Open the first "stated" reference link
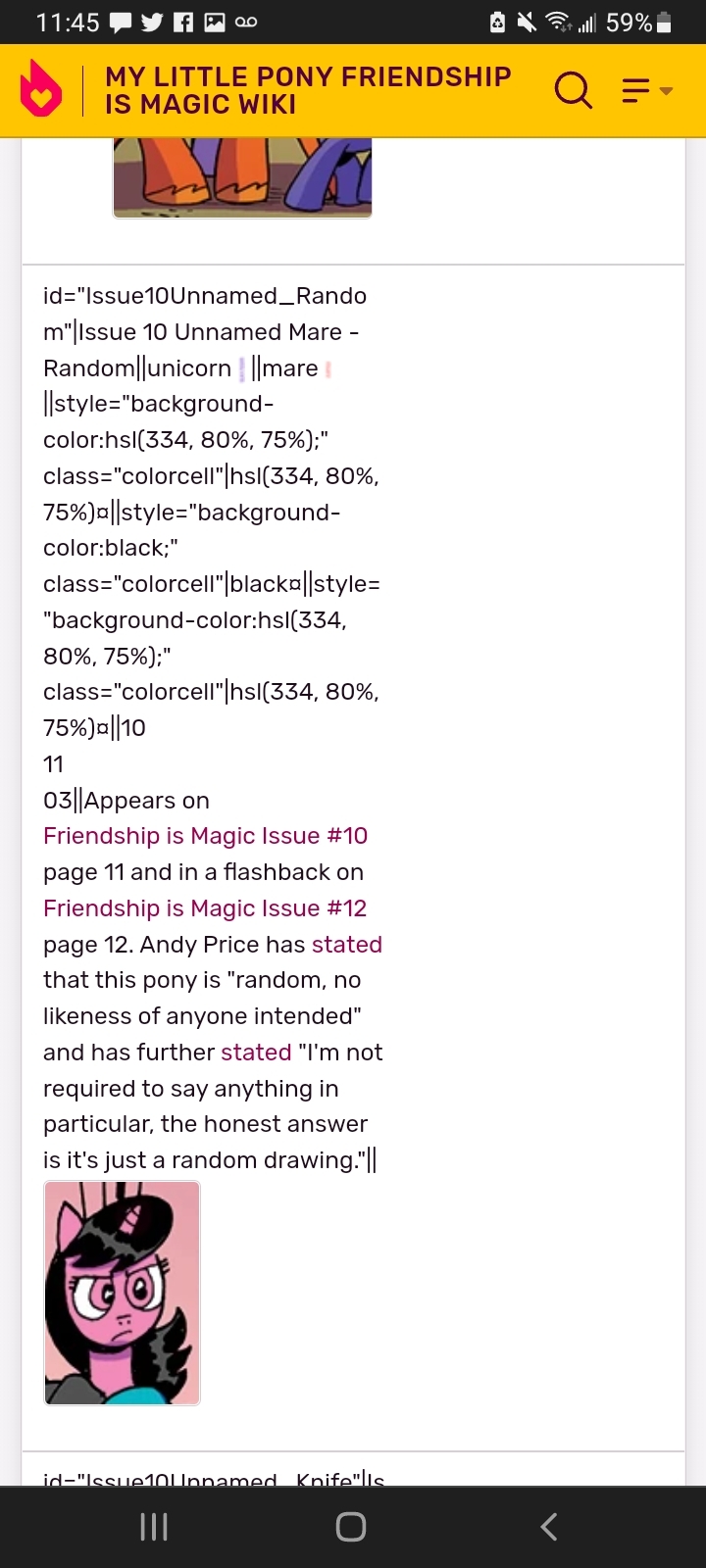The height and width of the screenshot is (1568, 706). pyautogui.click(x=347, y=945)
